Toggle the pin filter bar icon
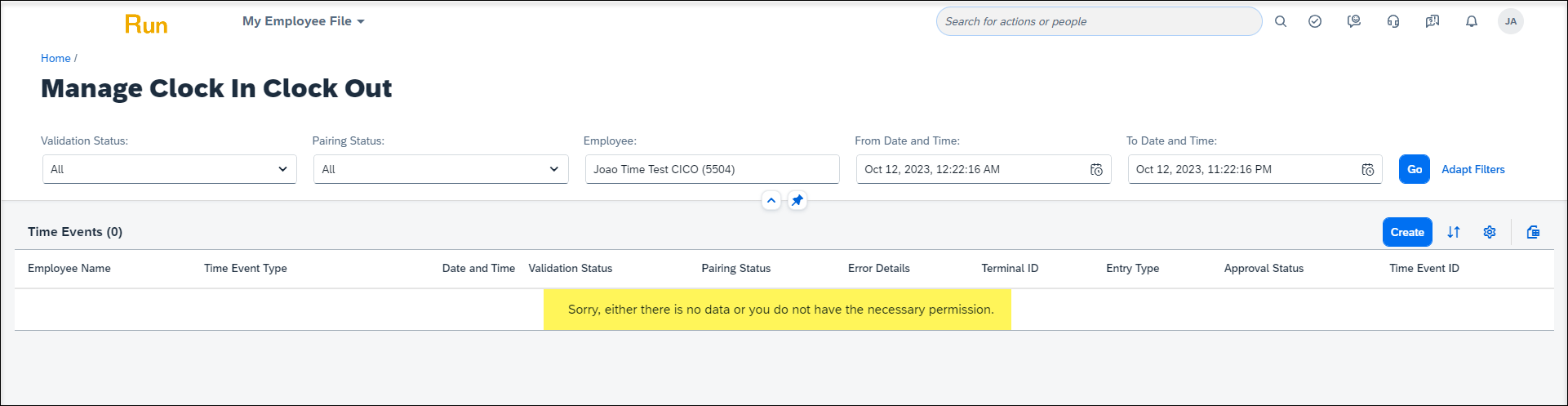The image size is (1568, 406). coord(797,200)
